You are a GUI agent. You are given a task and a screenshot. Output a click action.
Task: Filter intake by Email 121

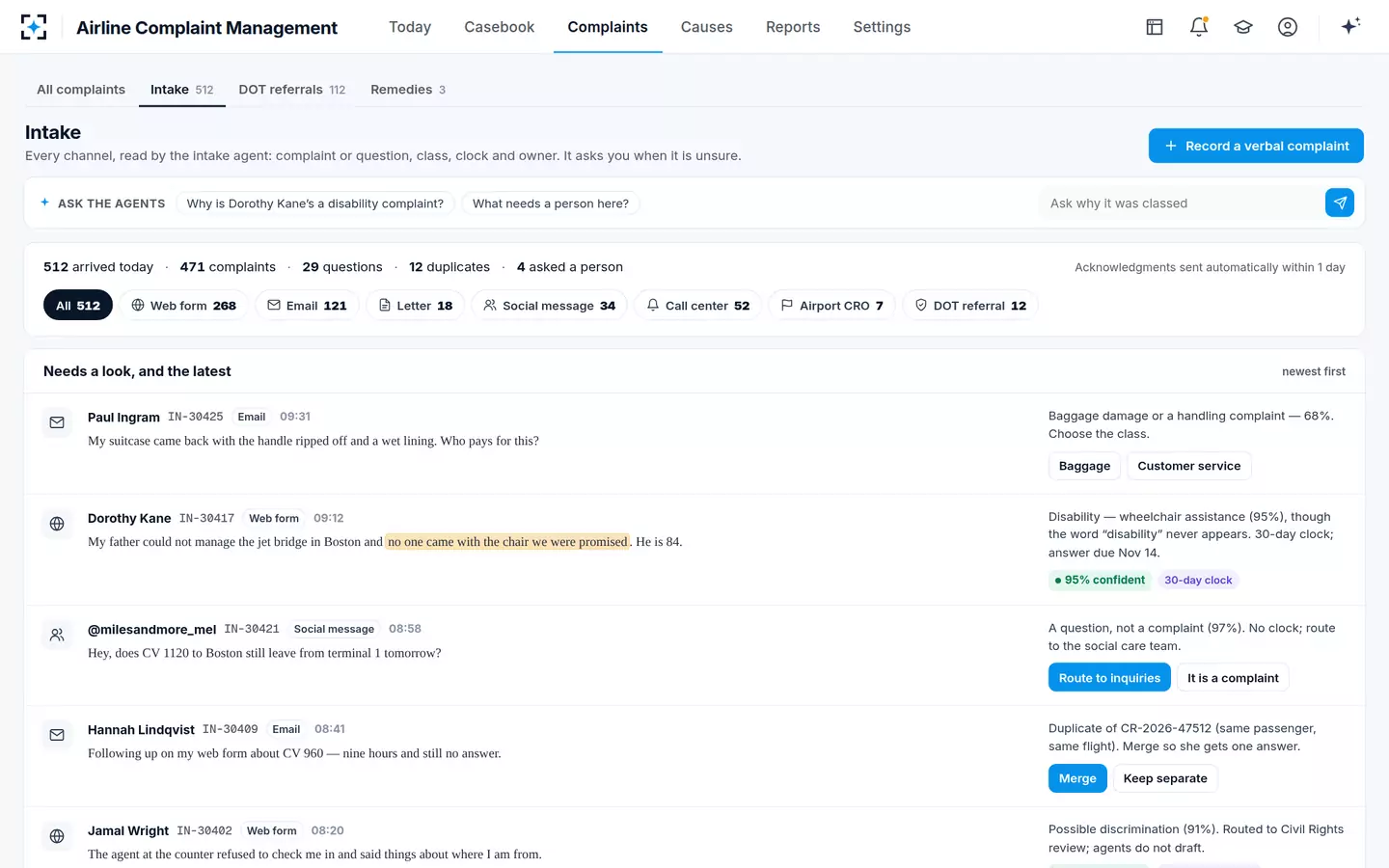pyautogui.click(x=307, y=306)
